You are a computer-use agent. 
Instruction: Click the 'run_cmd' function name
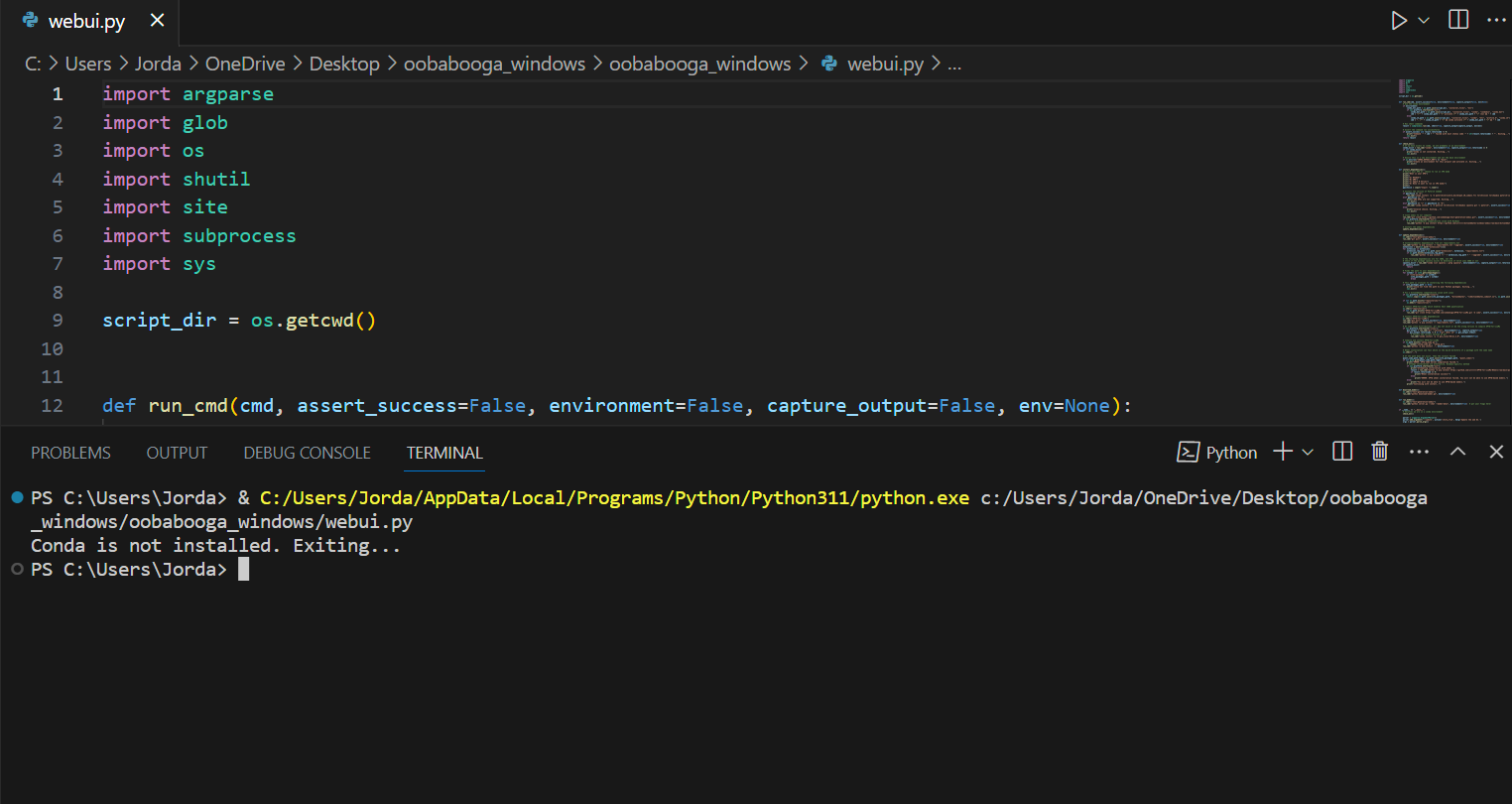(189, 406)
